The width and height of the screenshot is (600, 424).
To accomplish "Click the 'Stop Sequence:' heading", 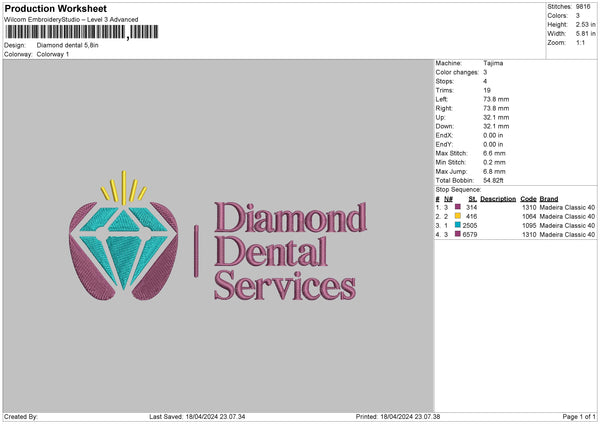I will (x=458, y=189).
